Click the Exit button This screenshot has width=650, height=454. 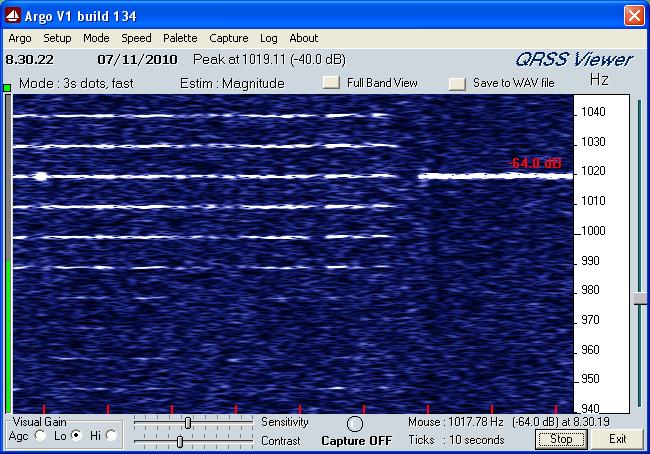618,439
